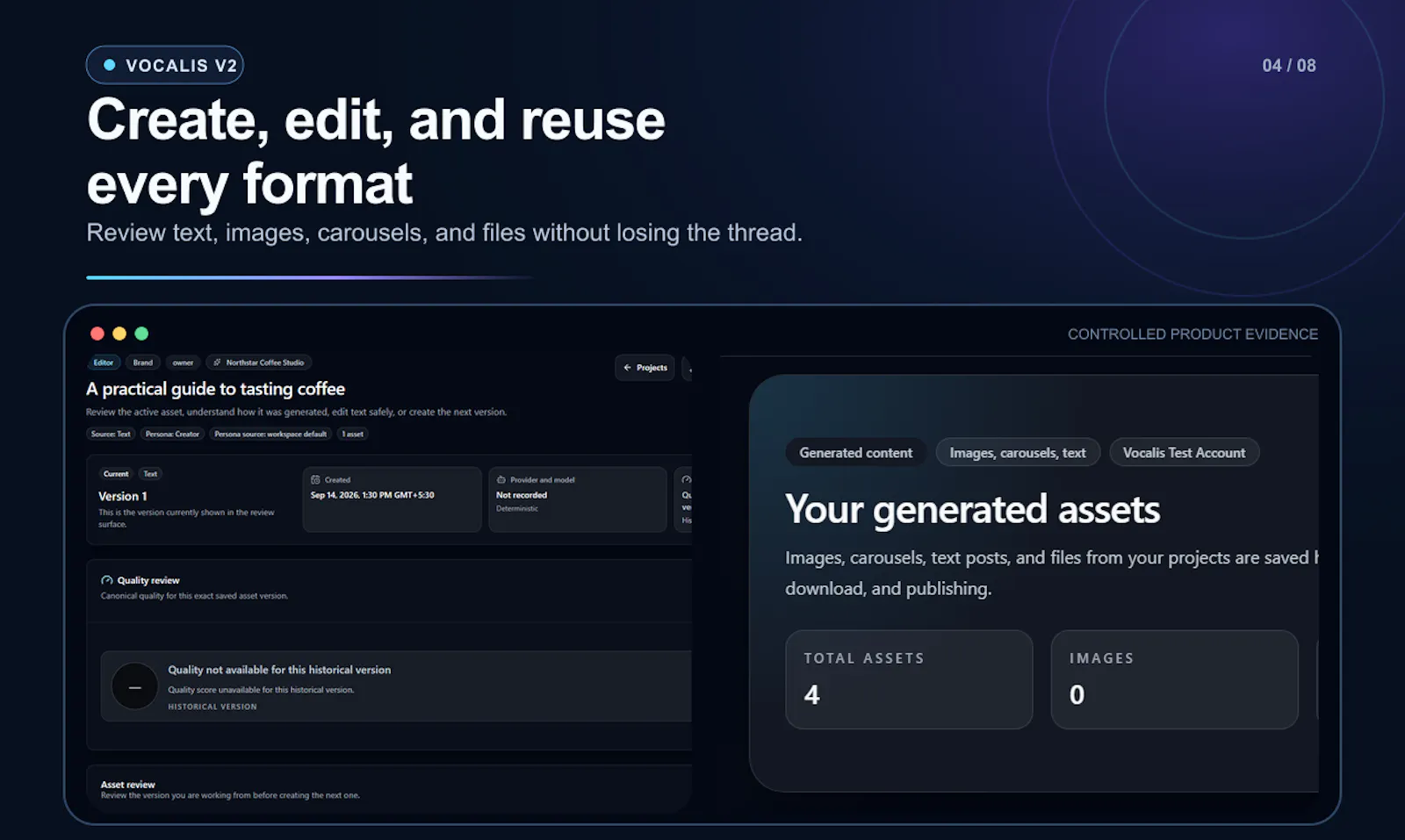Go back with the Projects button
The height and width of the screenshot is (840, 1405).
pos(645,368)
